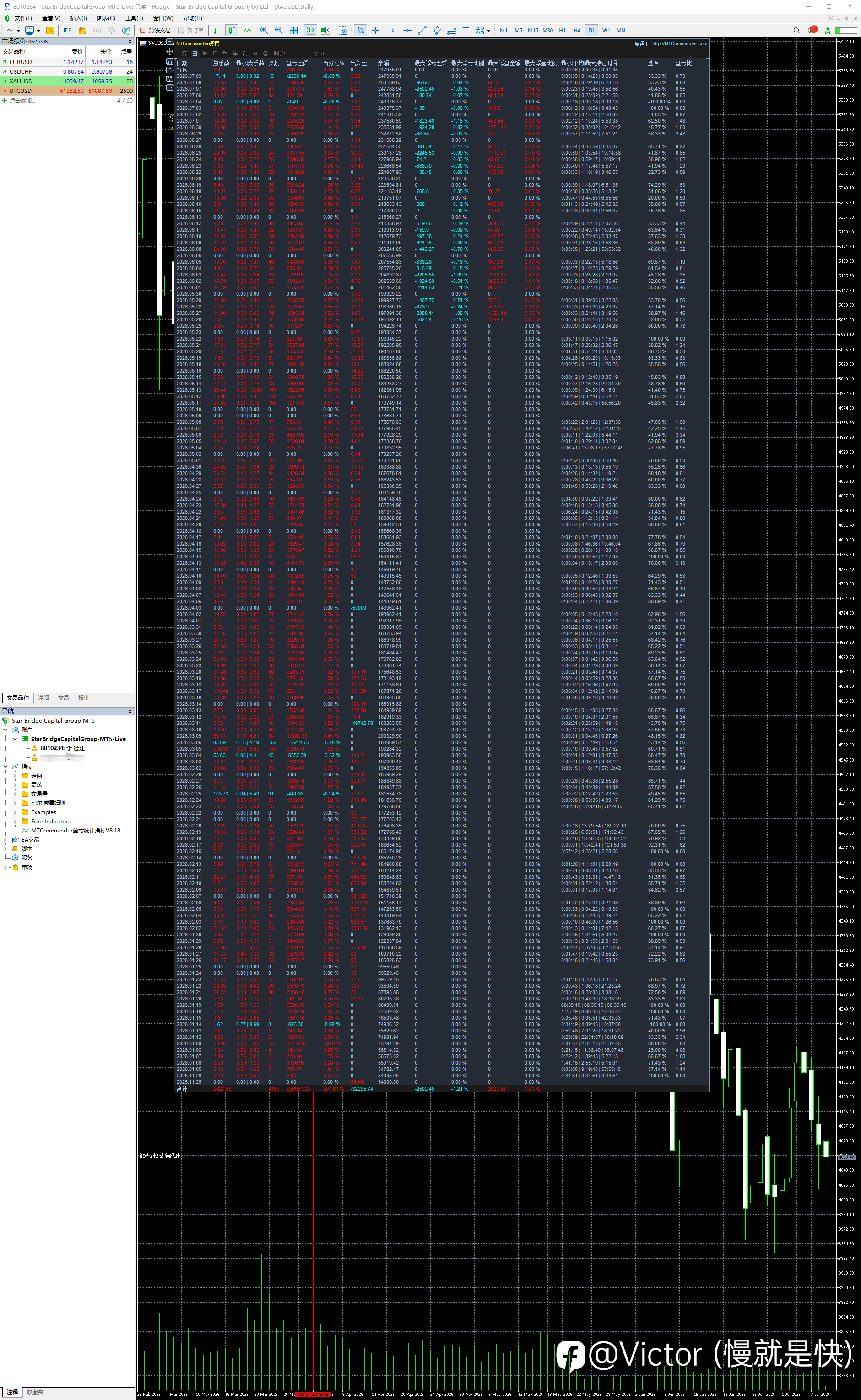
Task: Expand the EA交易 tree node
Action: [5, 840]
